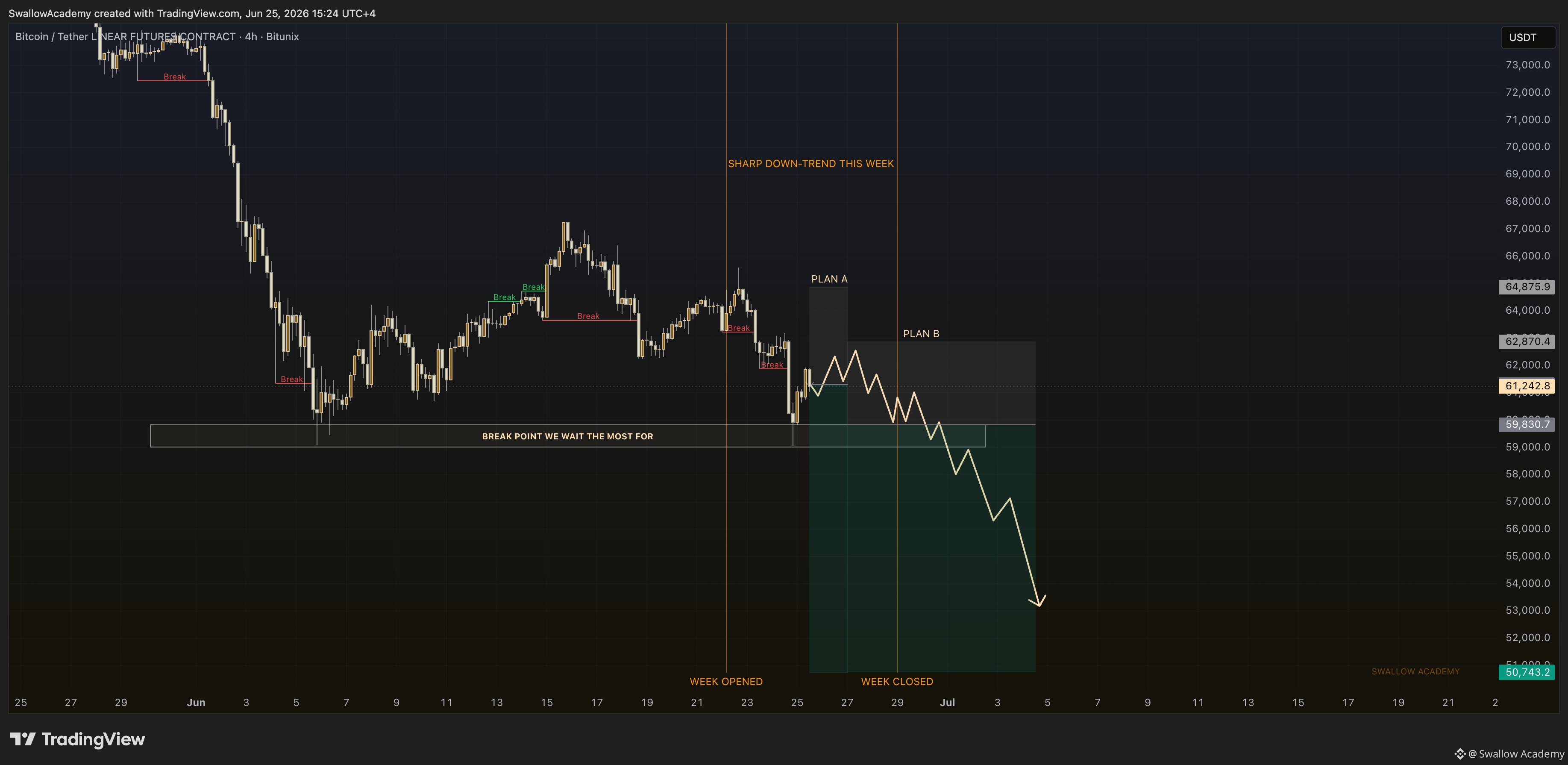1568x765 pixels.
Task: Select the PLAN B label
Action: (921, 334)
